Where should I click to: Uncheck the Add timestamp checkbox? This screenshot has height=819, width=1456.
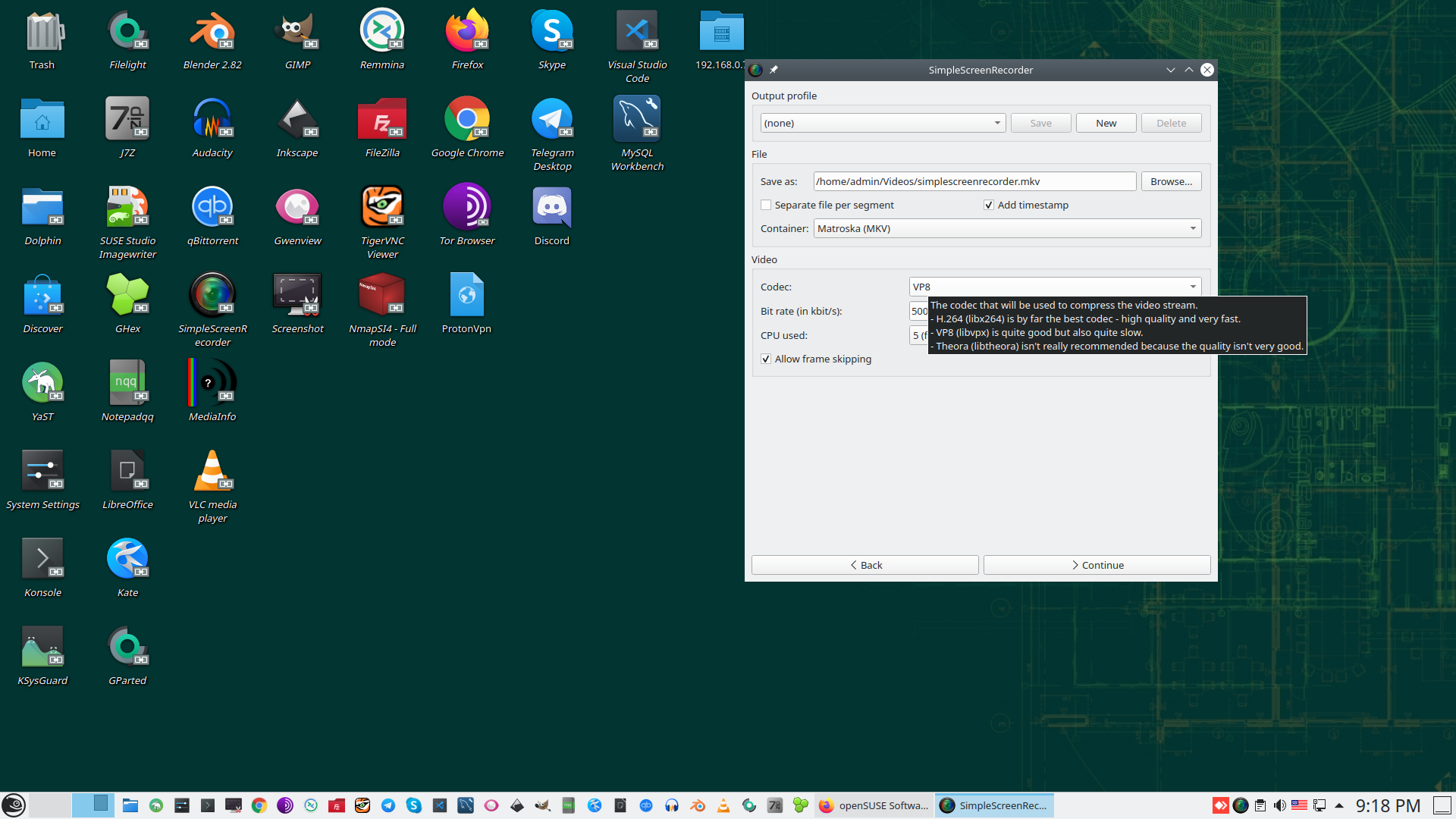coord(989,206)
